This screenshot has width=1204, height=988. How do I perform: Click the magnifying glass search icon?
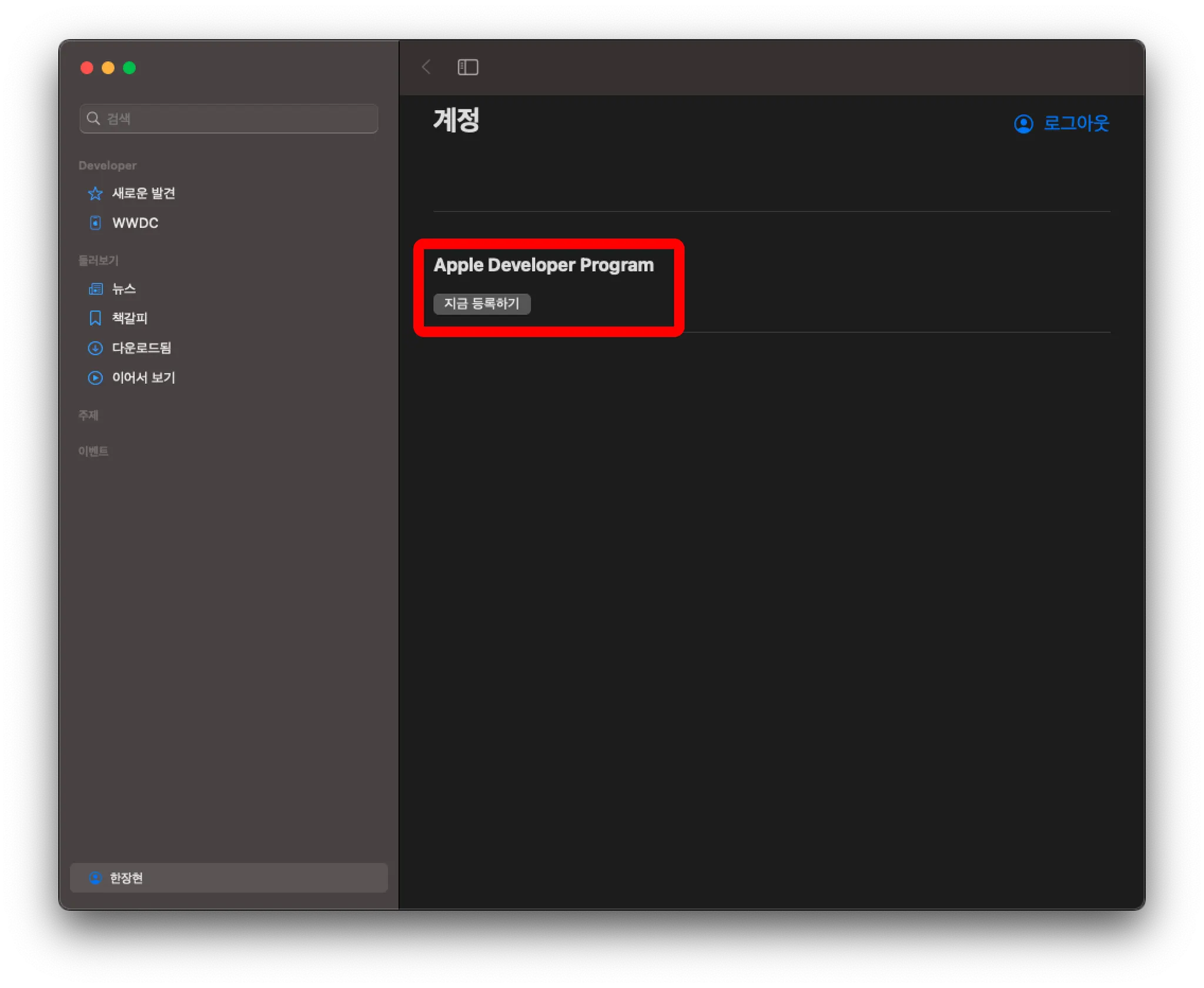pos(93,119)
